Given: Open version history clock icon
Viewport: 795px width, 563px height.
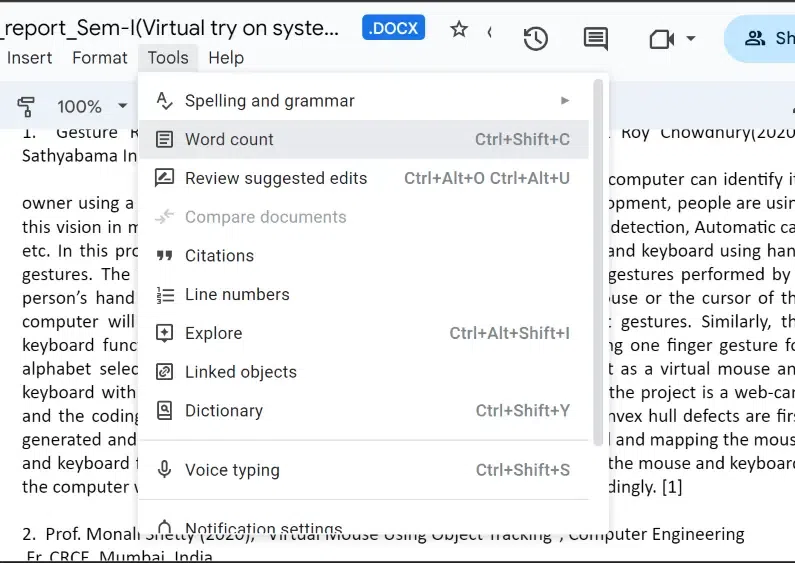Looking at the screenshot, I should 536,39.
